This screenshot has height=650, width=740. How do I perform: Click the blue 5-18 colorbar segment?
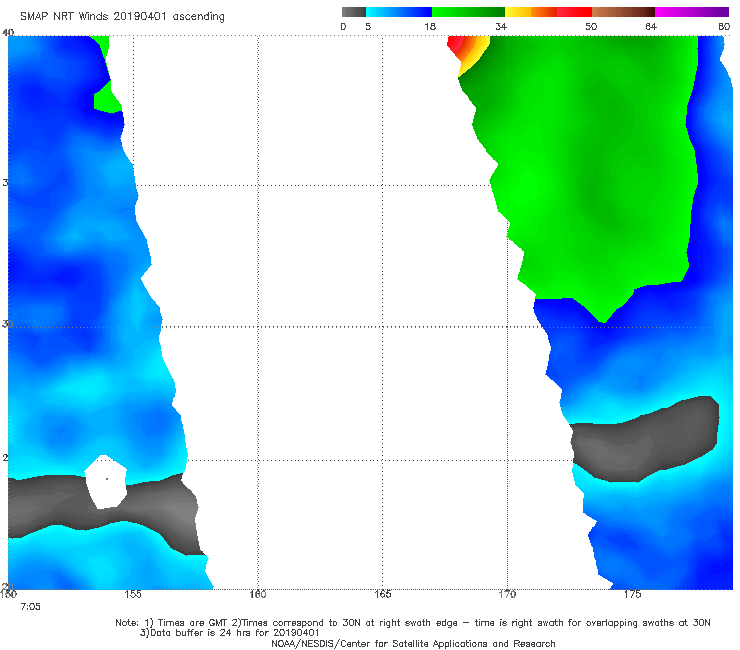(399, 12)
